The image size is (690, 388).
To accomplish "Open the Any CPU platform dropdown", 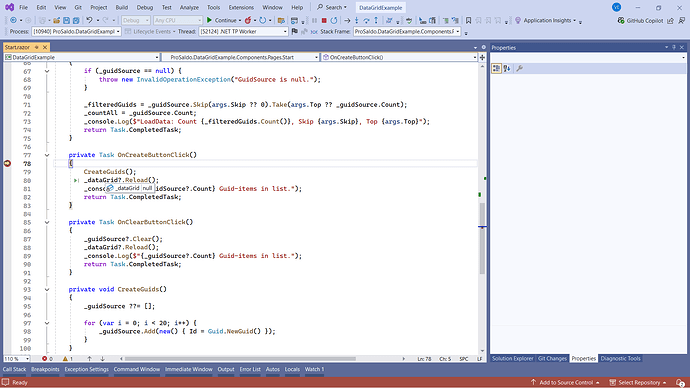I will tap(178, 20).
